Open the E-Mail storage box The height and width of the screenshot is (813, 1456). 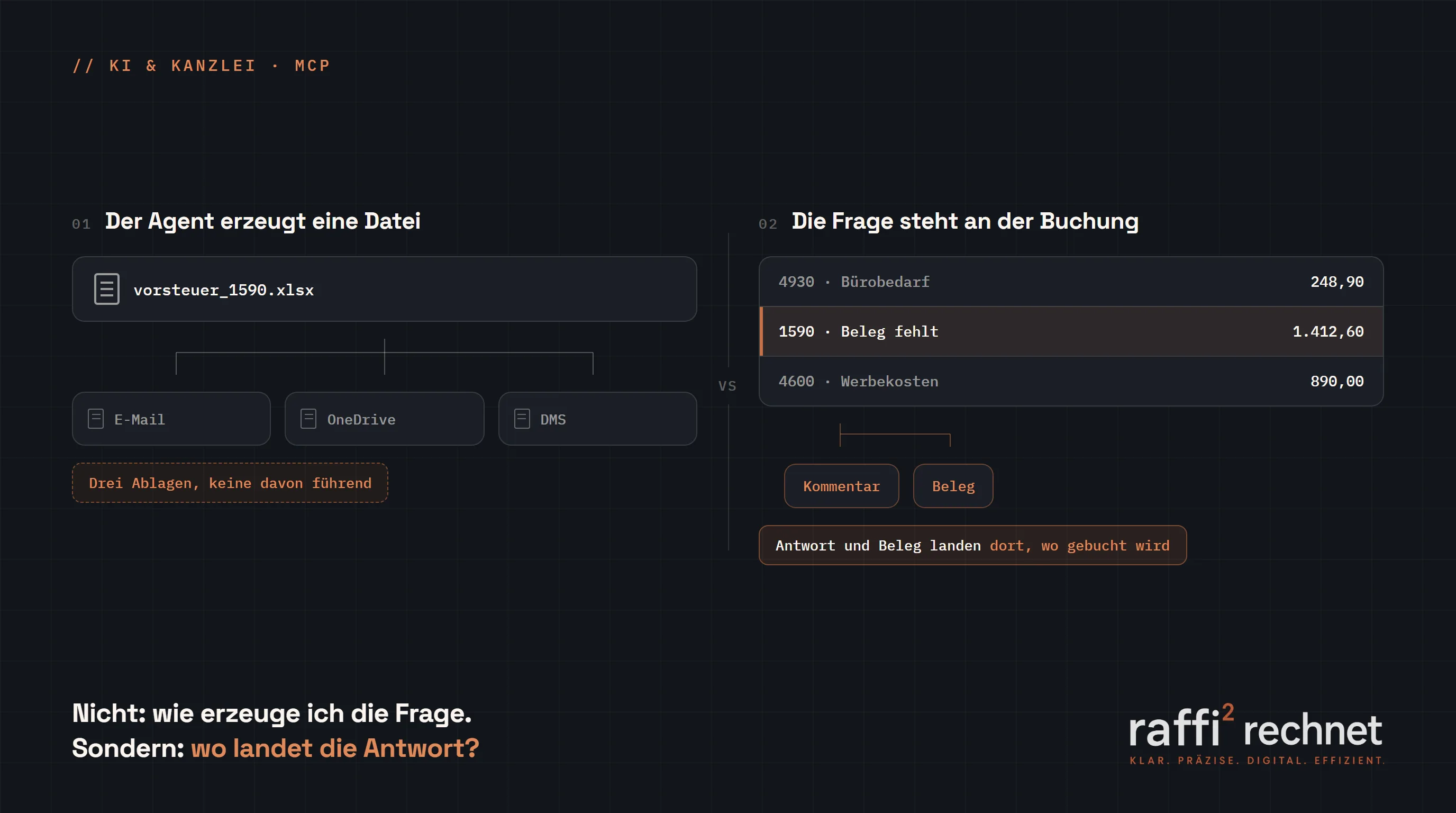tap(171, 419)
